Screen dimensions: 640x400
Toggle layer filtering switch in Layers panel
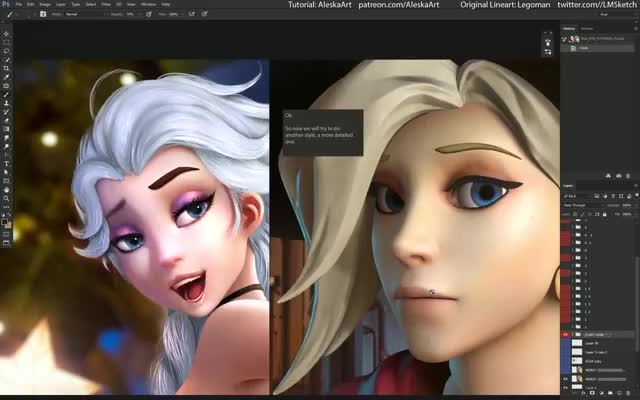[x=636, y=196]
